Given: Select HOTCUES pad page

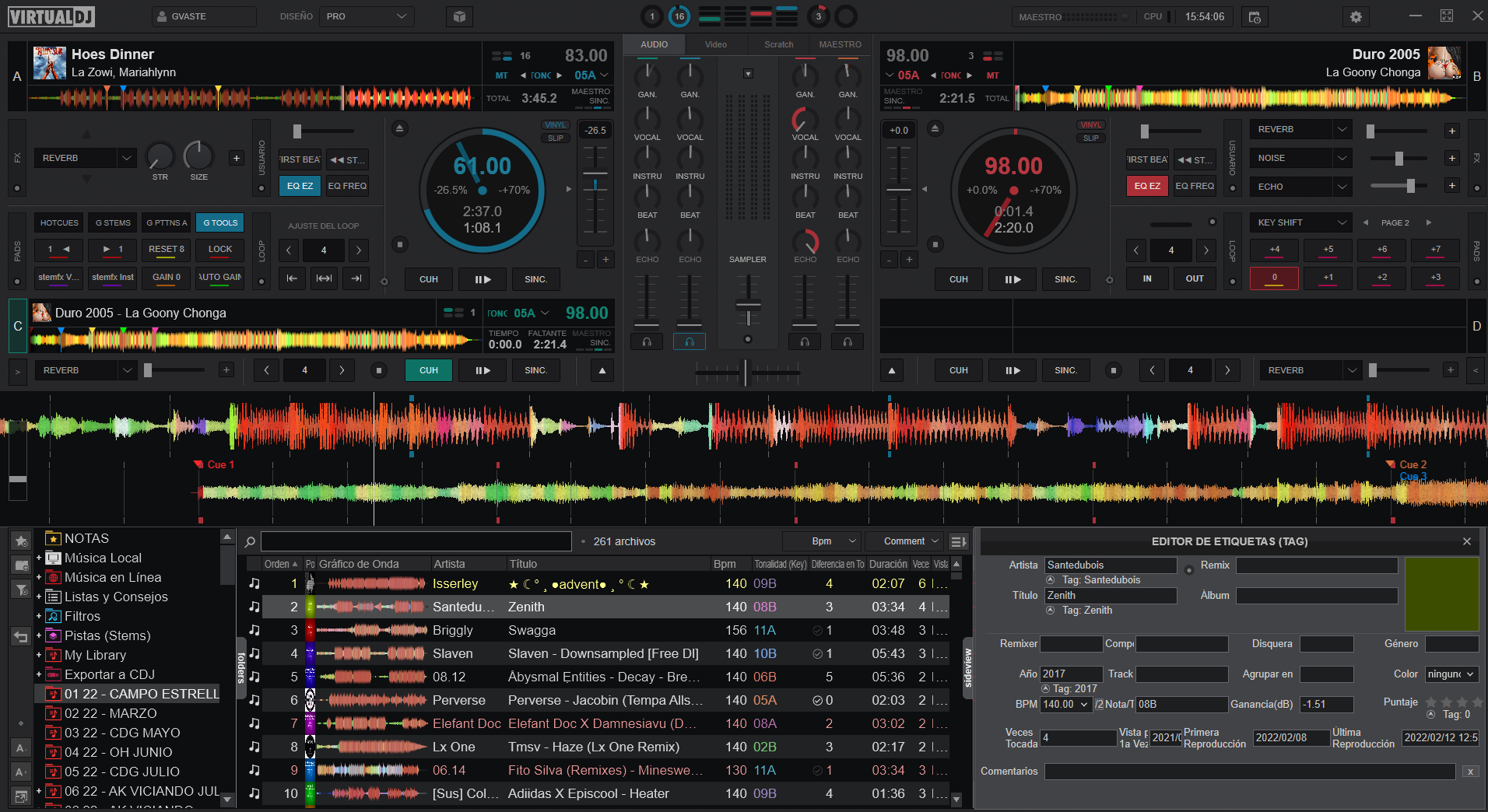Looking at the screenshot, I should click(59, 223).
